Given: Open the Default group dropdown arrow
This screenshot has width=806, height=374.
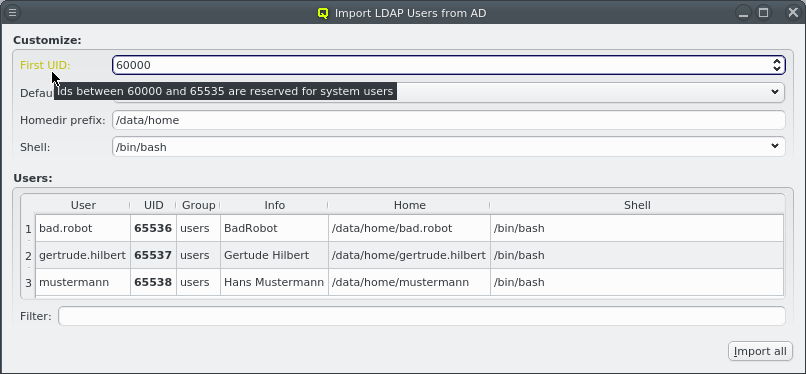Looking at the screenshot, I should pos(775,92).
